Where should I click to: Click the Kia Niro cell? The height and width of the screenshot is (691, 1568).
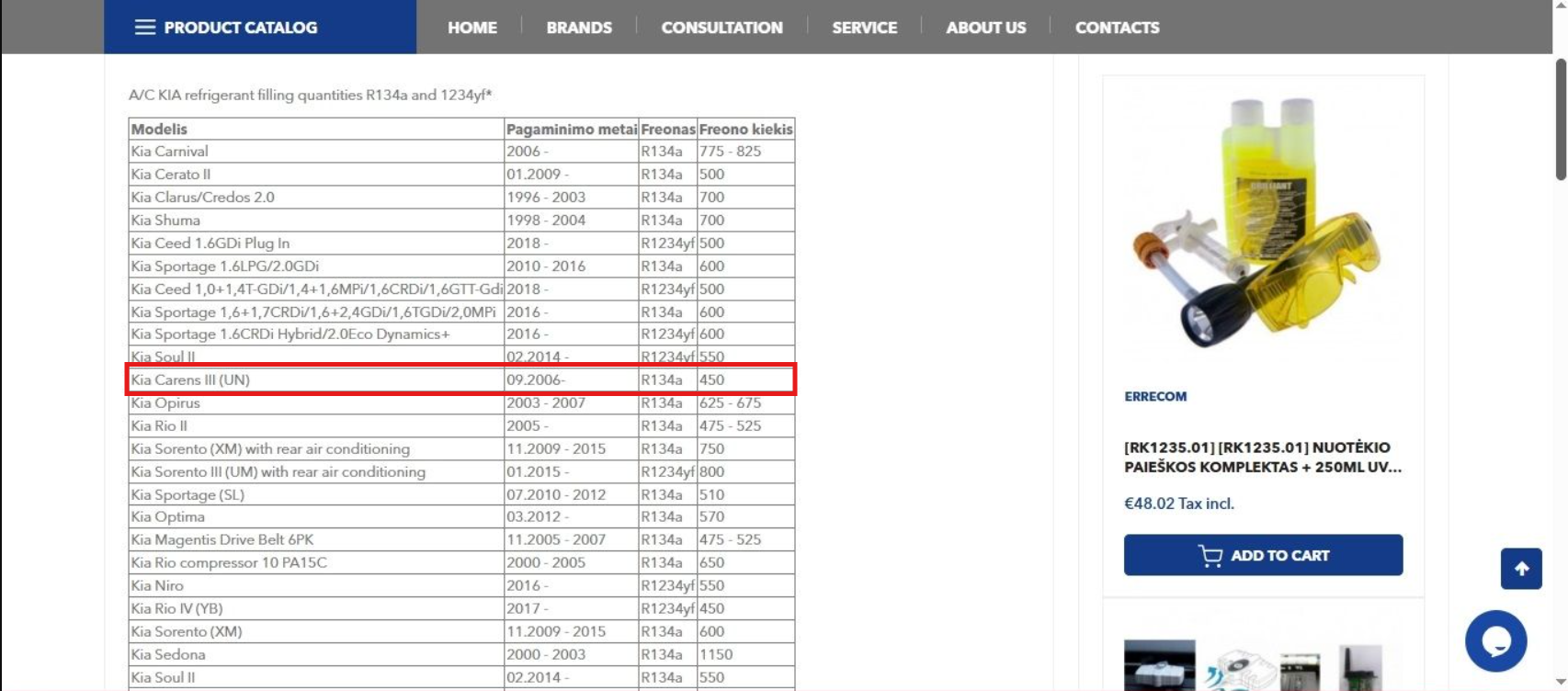[316, 586]
